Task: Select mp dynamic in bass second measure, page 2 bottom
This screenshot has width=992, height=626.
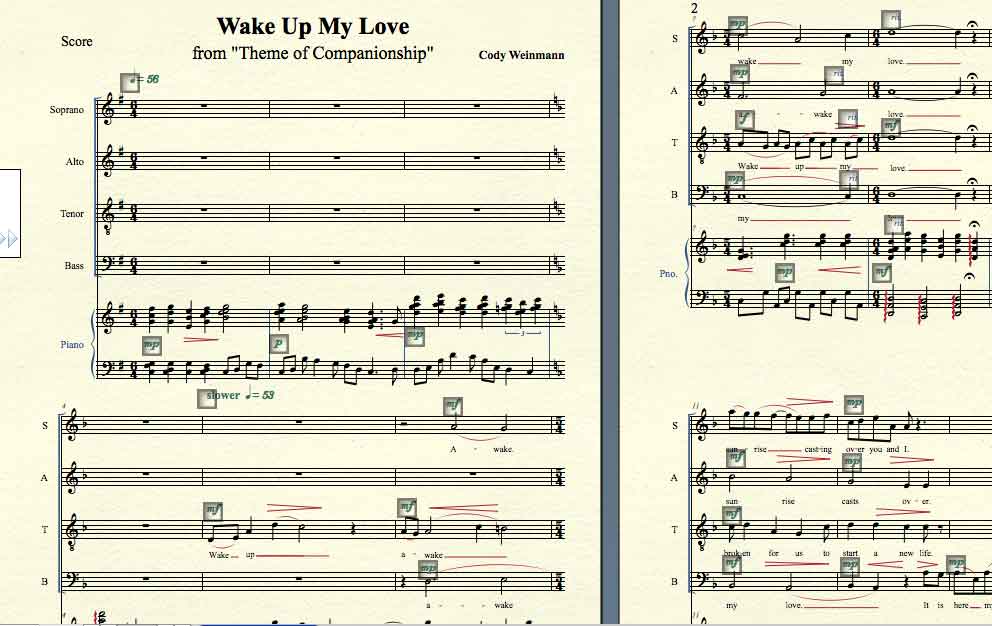Action: point(850,565)
